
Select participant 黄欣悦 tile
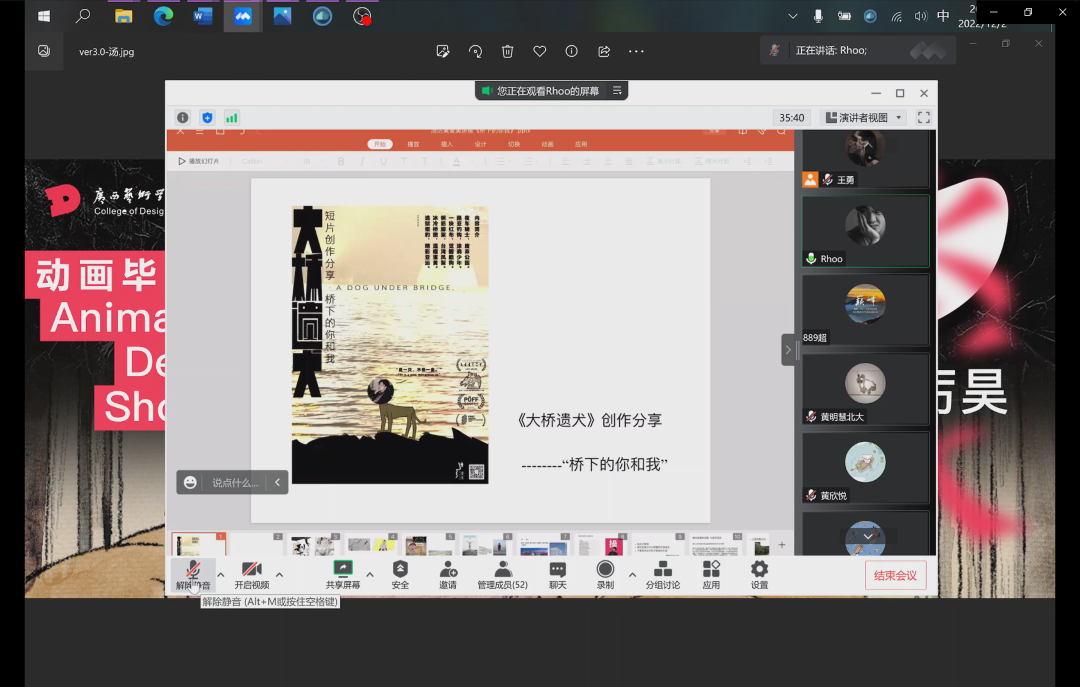click(865, 469)
